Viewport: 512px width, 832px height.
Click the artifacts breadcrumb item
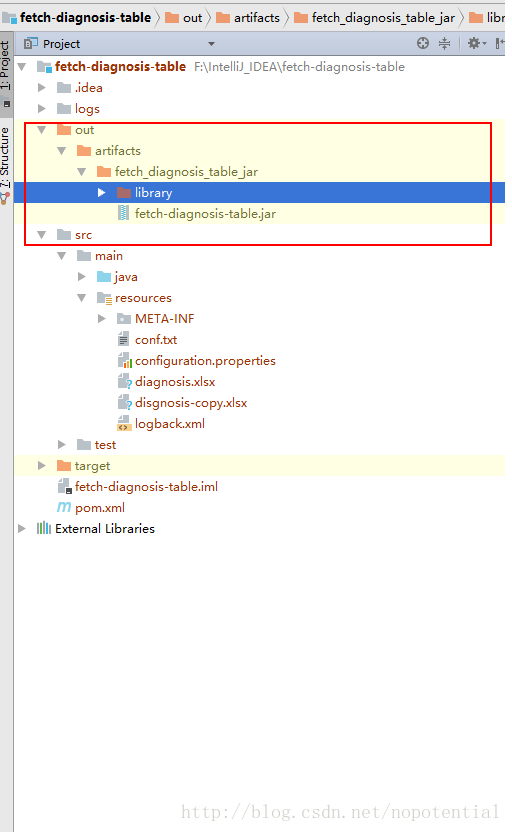[x=248, y=18]
